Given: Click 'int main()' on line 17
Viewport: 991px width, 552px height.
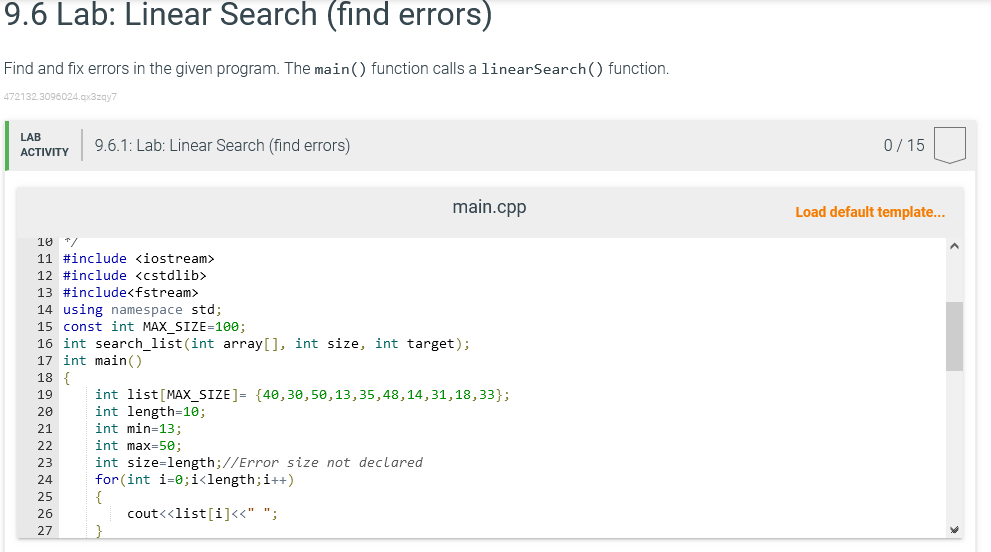Looking at the screenshot, I should 102,361.
